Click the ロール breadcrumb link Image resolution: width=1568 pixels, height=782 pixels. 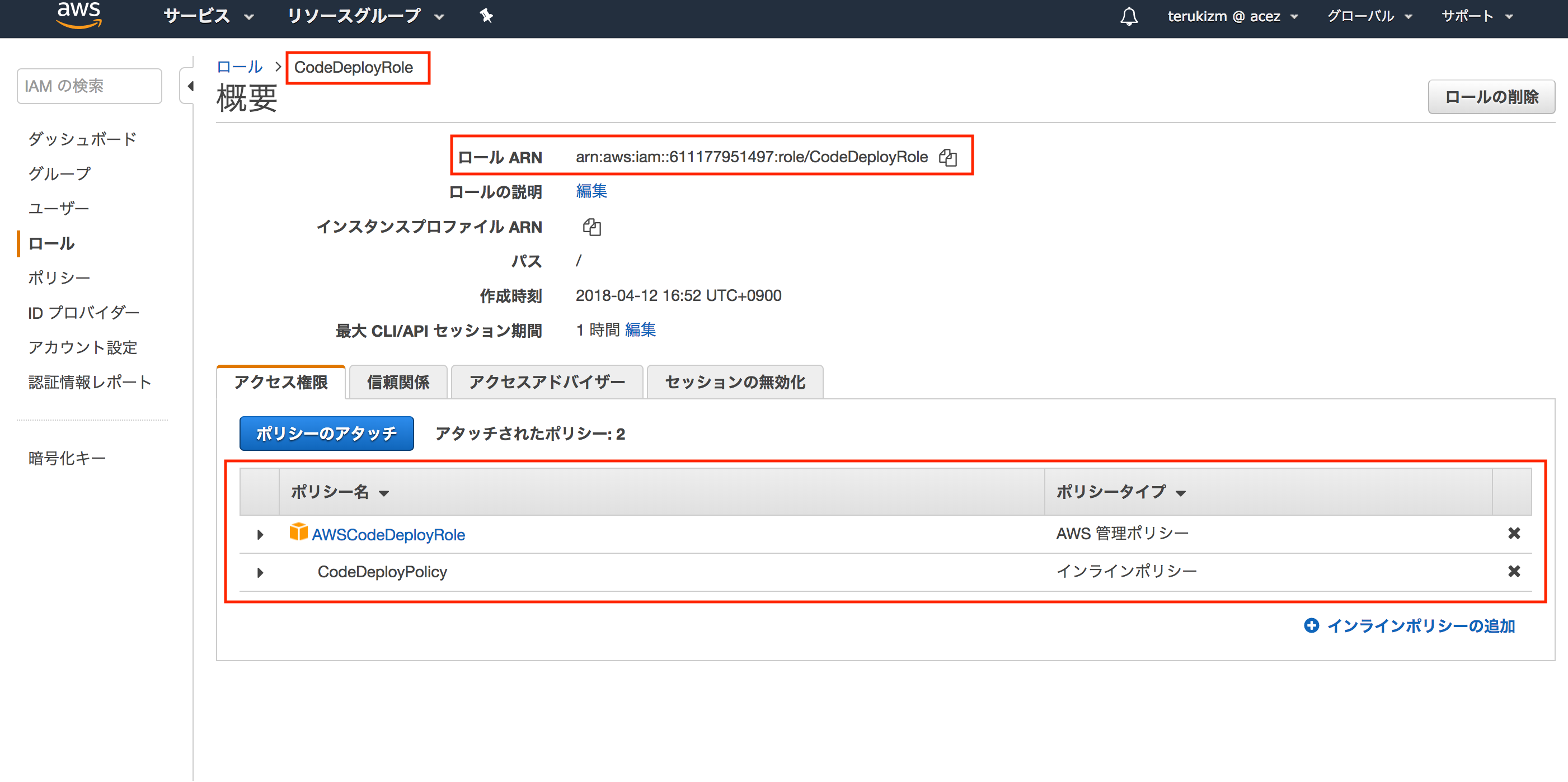click(x=239, y=67)
